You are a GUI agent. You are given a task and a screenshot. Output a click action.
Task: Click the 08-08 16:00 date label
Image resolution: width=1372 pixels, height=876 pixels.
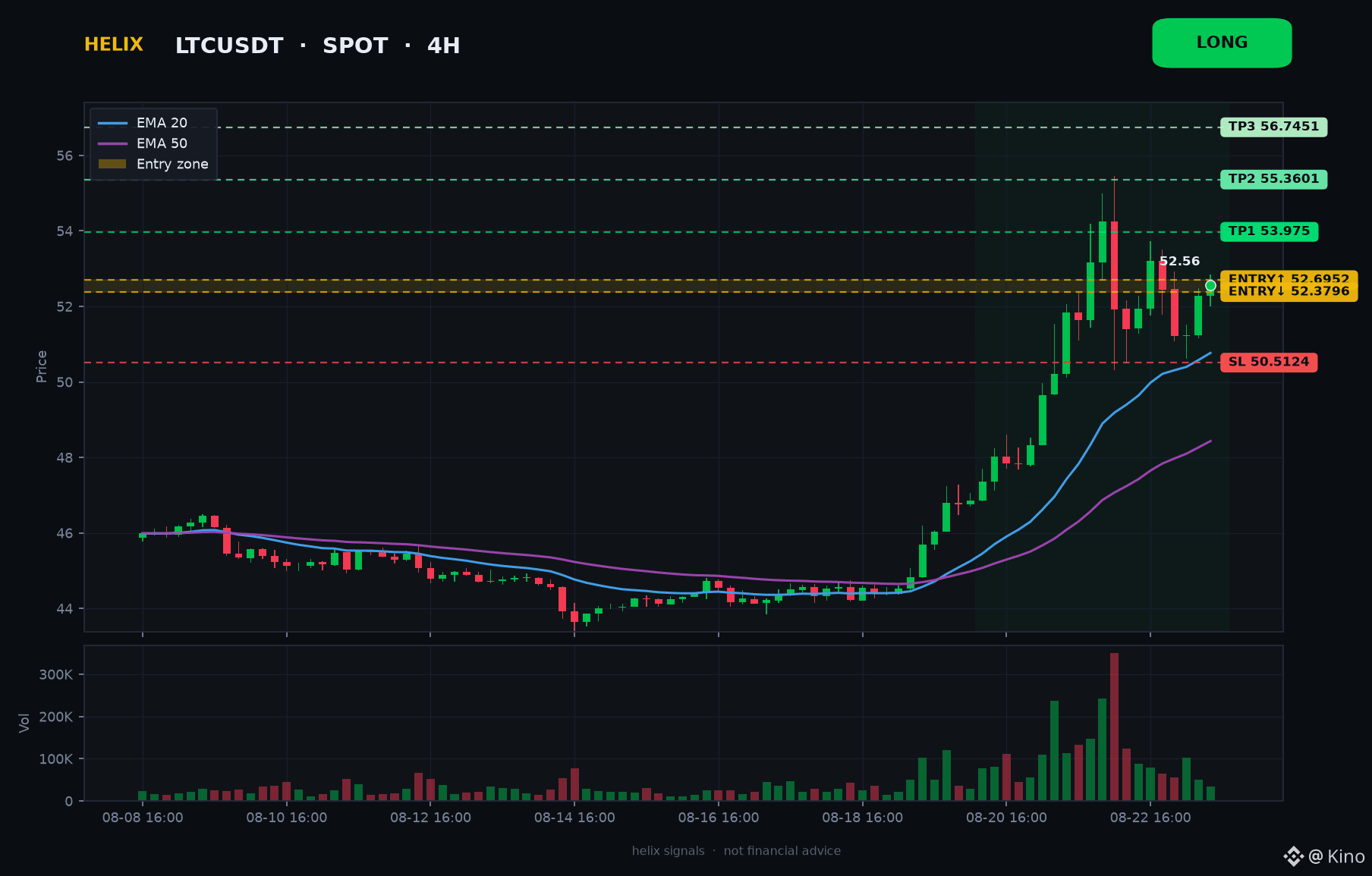coord(143,818)
